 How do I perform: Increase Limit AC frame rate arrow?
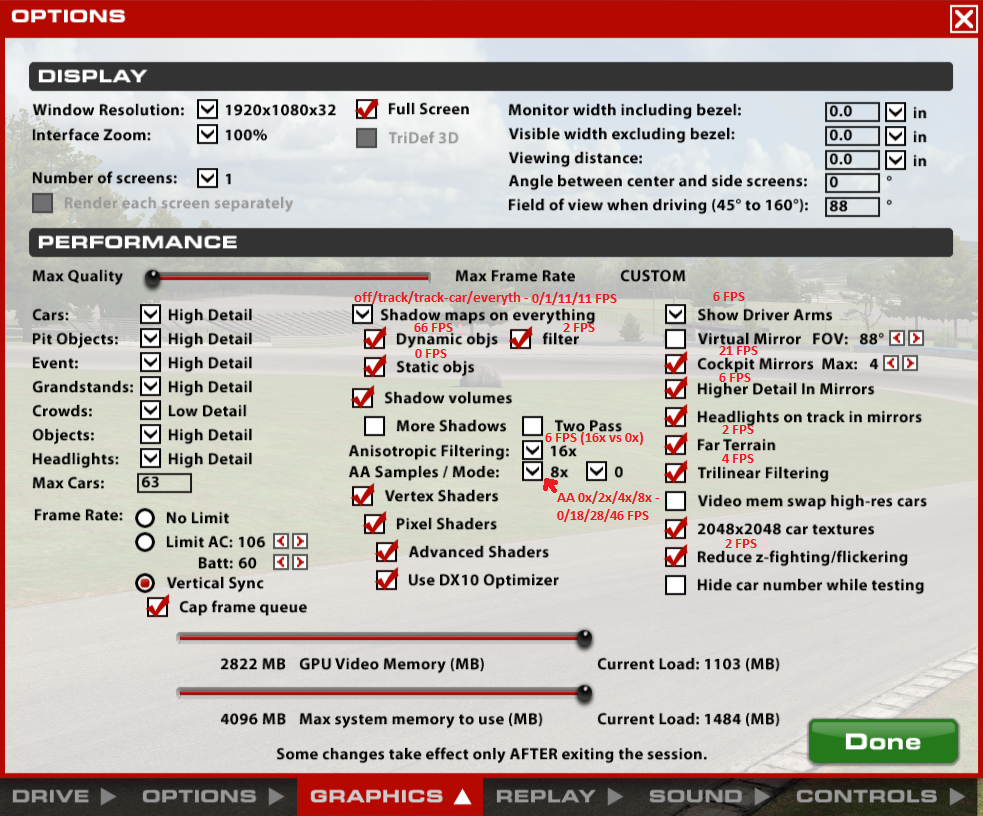[x=299, y=541]
